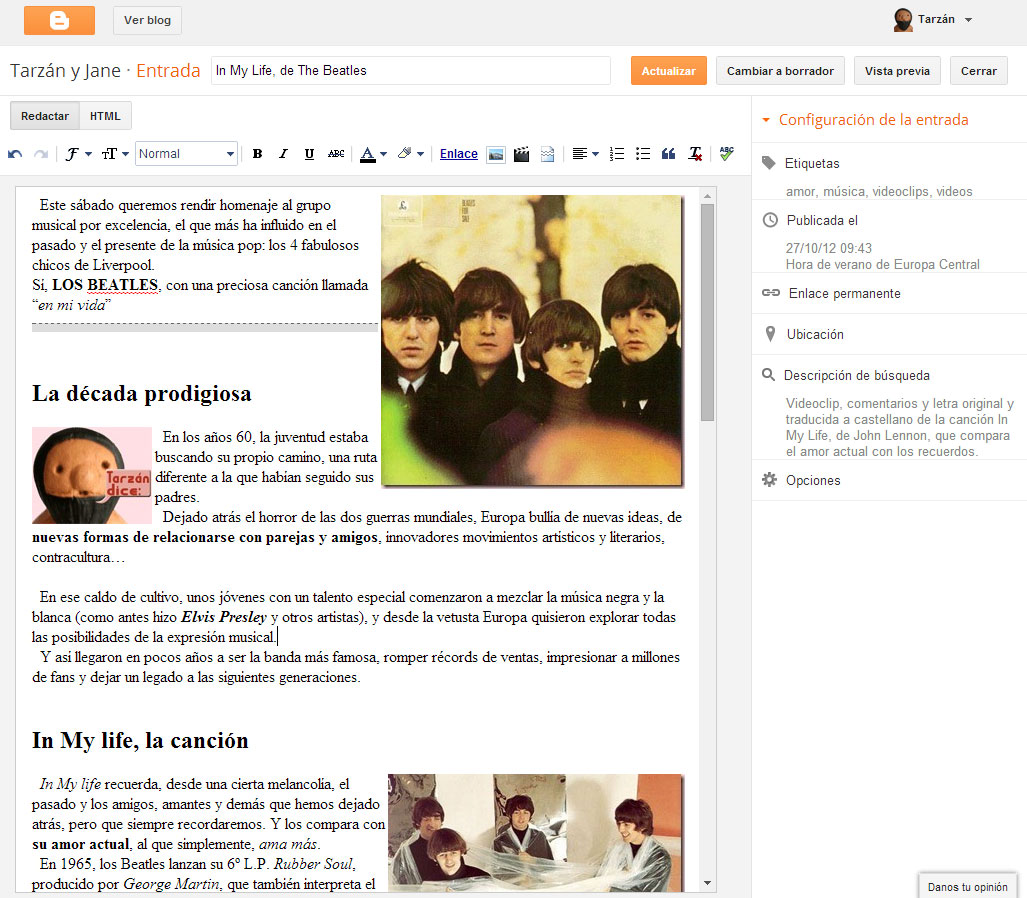Screen dimensions: 1027x898
Task: Open the Normal paragraph style dropdown
Action: (x=186, y=154)
